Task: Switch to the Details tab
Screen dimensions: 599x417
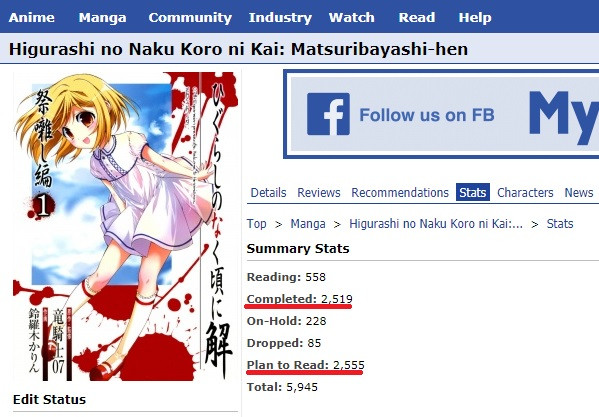Action: pos(268,192)
